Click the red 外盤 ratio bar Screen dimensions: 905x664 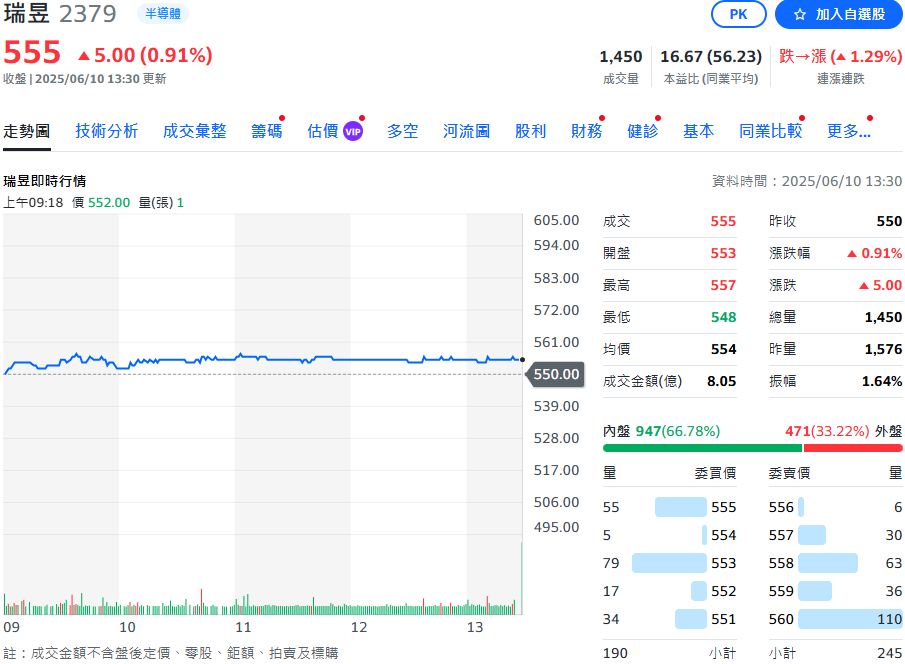[x=852, y=448]
